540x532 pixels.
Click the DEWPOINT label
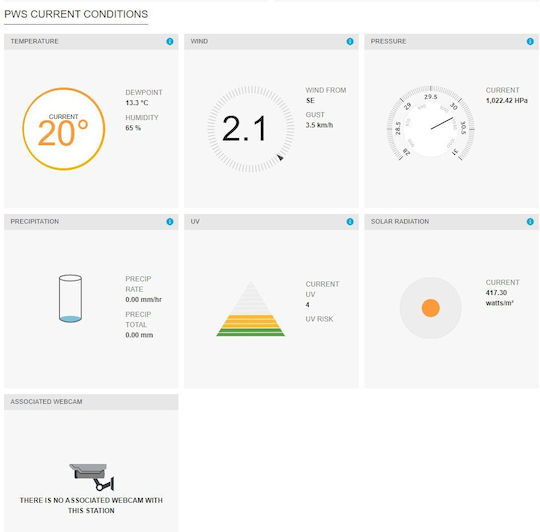click(144, 92)
